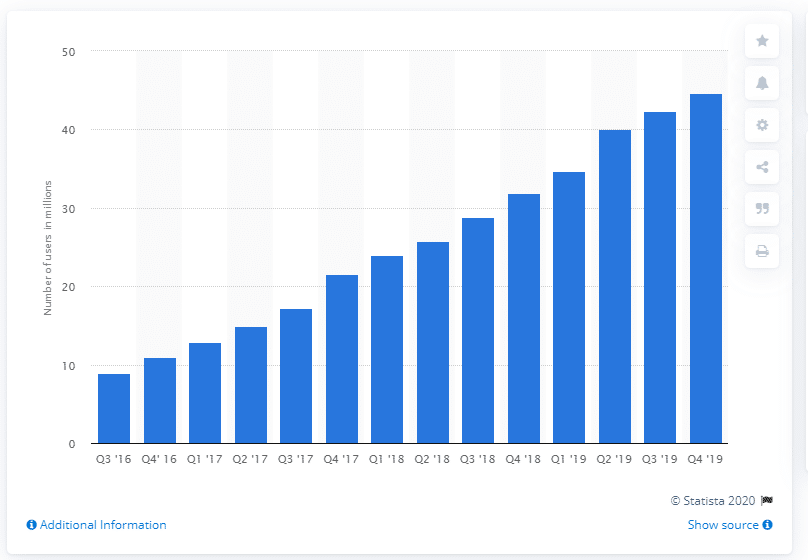Open chart settings gear icon

point(762,125)
